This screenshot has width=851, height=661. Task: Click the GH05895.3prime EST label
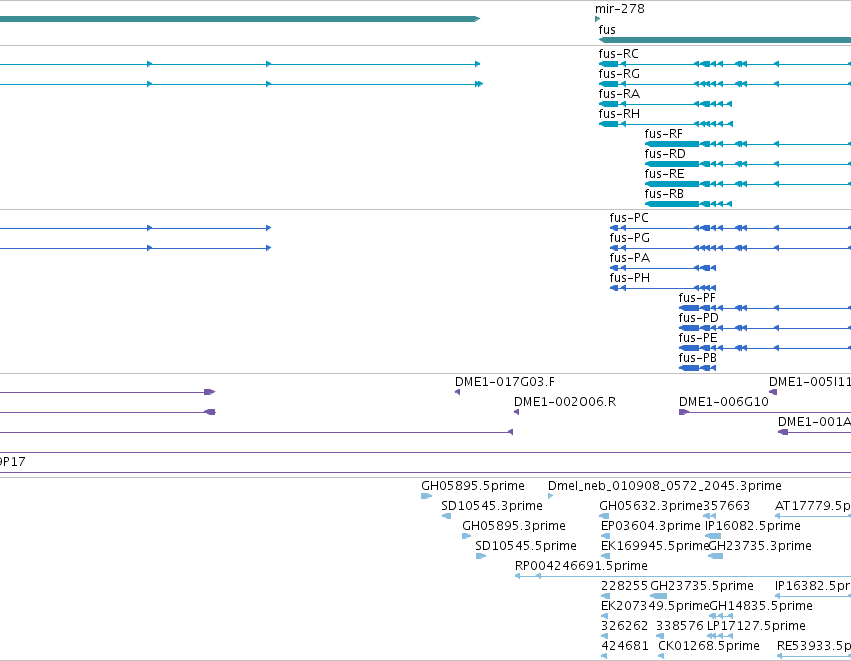[513, 526]
